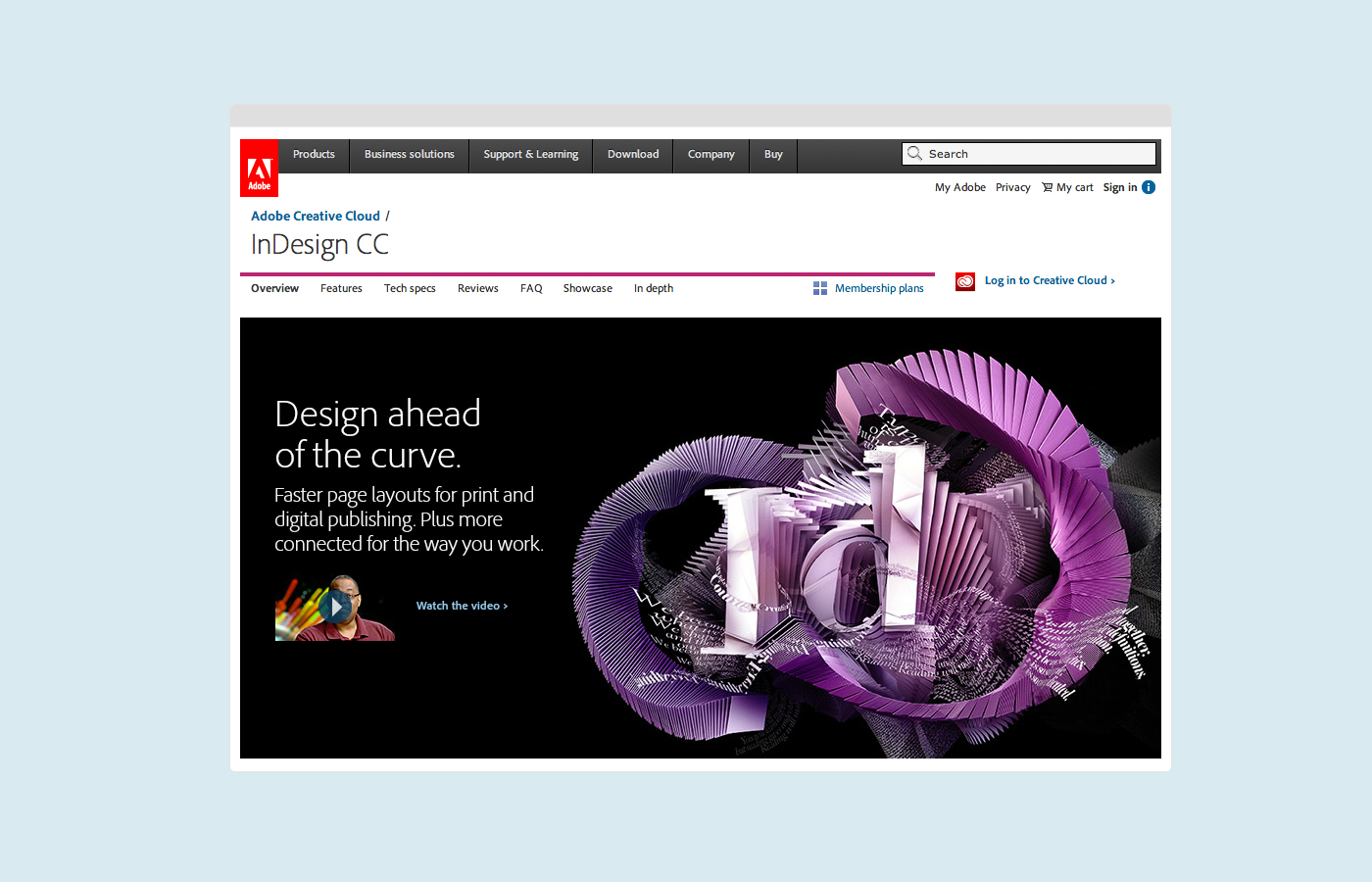Open the Download menu

633,155
